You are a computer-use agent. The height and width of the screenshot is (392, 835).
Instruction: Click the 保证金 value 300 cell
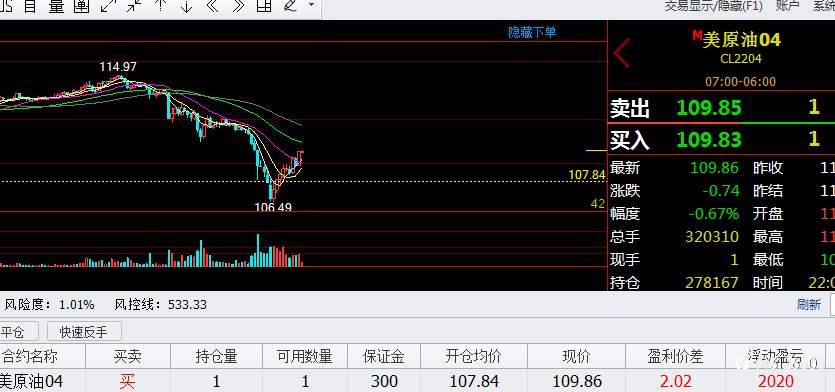point(384,381)
